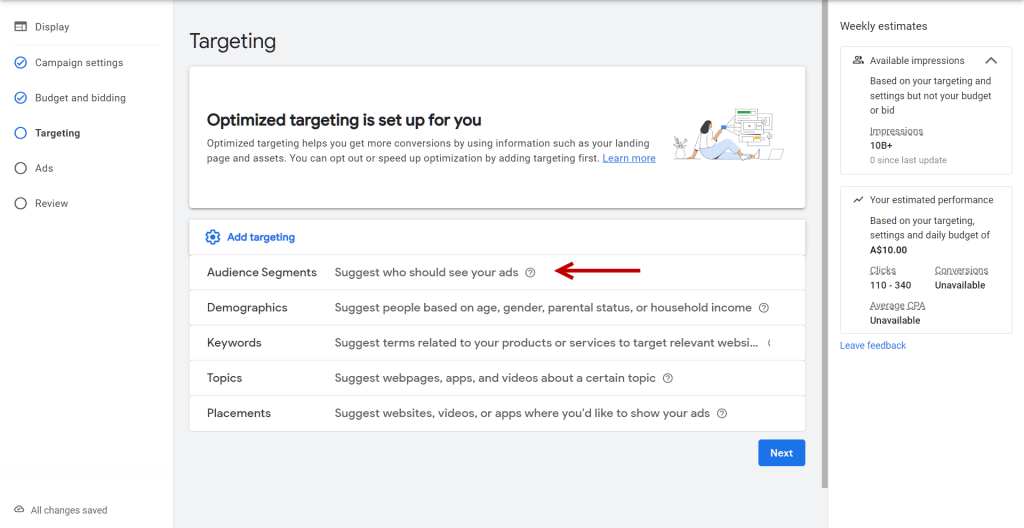Expand the Audience Segments row
Viewport: 1024px width, 528px height.
coord(262,273)
